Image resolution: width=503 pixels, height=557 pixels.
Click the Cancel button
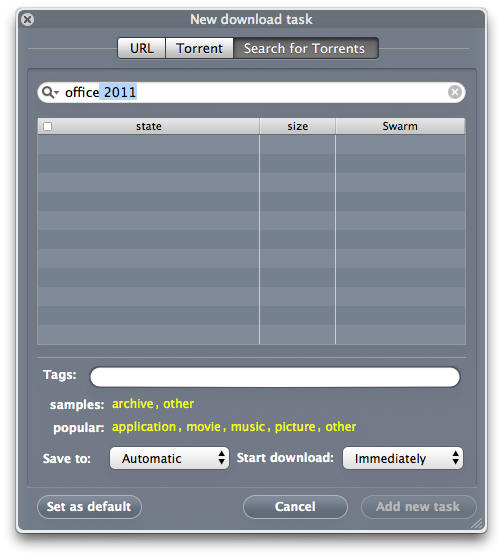click(295, 507)
